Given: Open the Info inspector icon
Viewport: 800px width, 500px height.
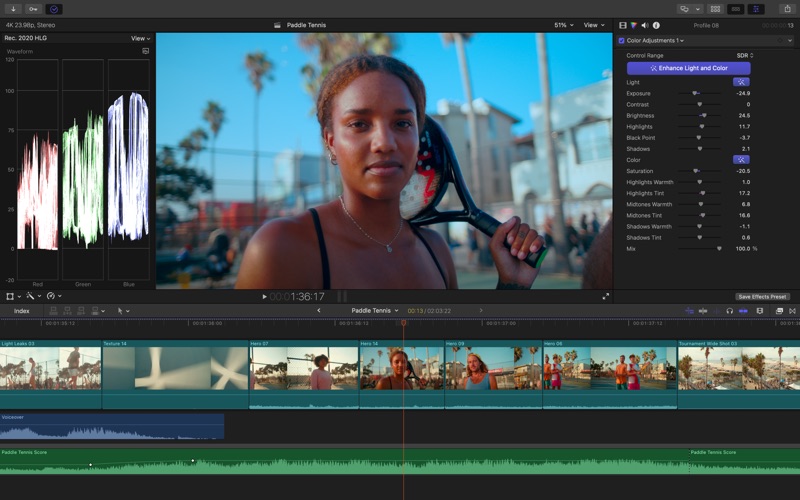Looking at the screenshot, I should pyautogui.click(x=656, y=25).
